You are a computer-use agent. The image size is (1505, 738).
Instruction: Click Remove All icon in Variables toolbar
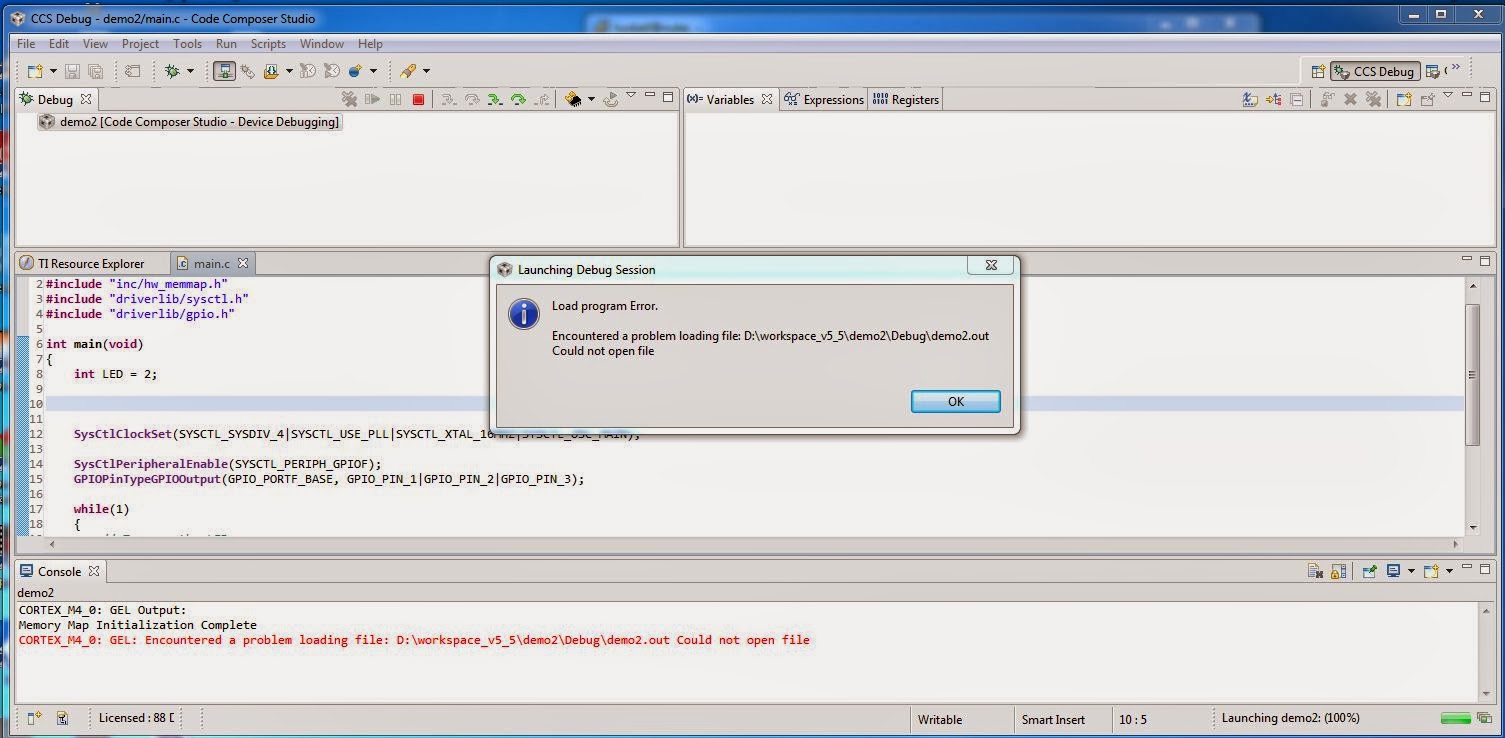[1374, 99]
